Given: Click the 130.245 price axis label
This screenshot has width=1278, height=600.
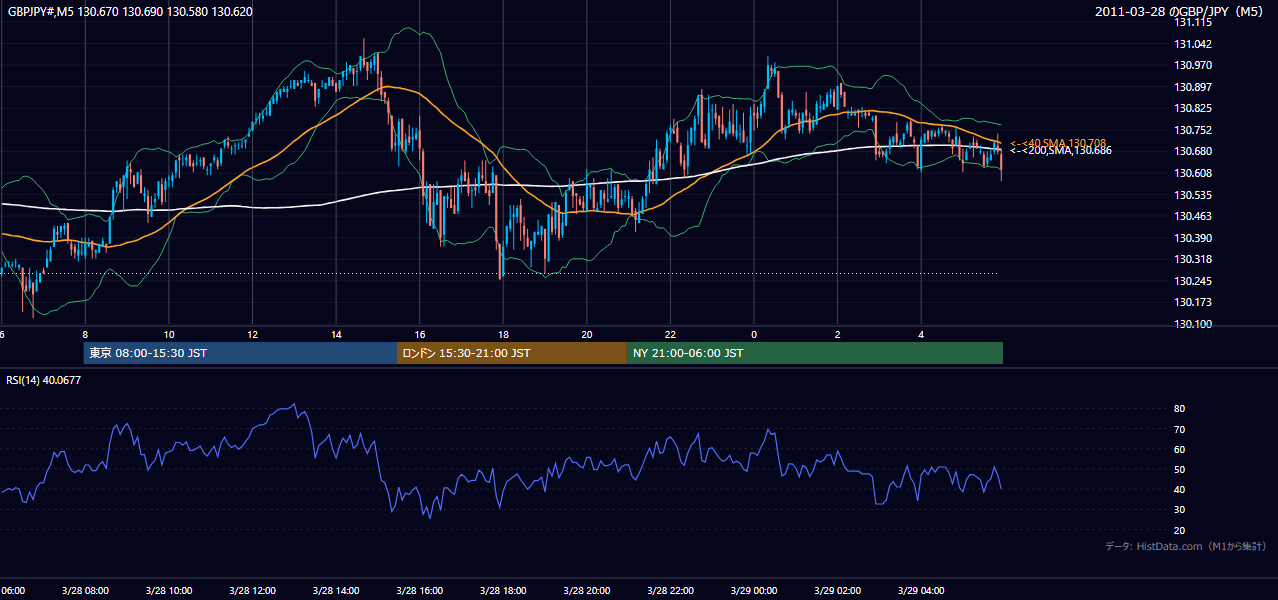Looking at the screenshot, I should [1192, 281].
